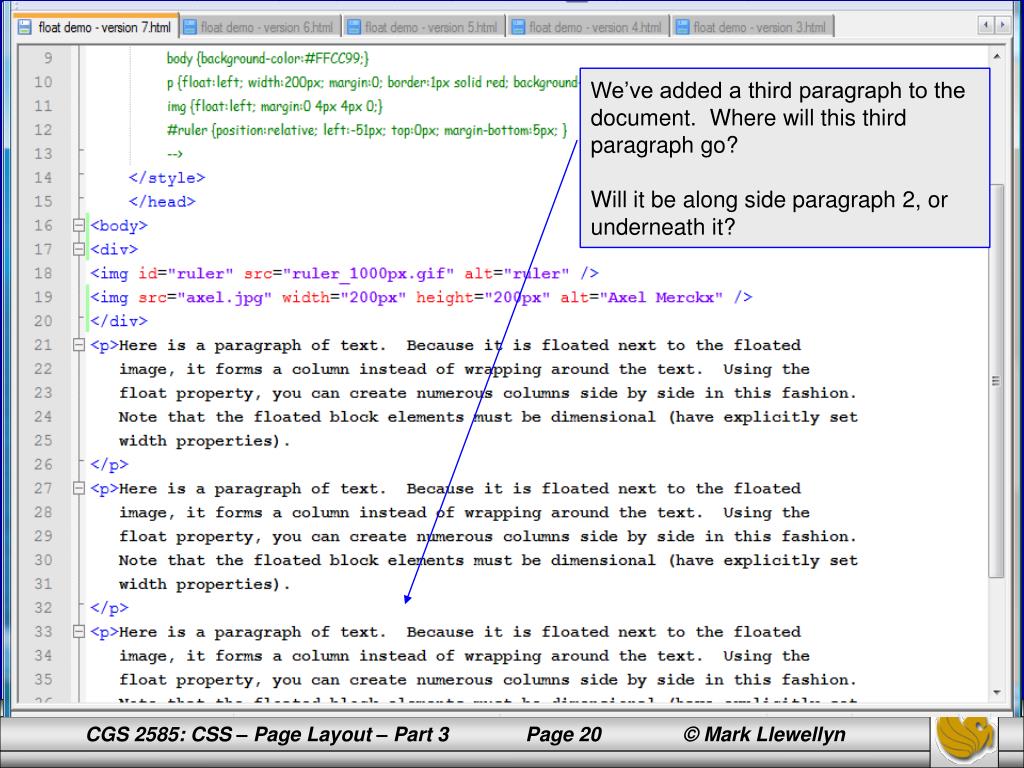The height and width of the screenshot is (768, 1024).
Task: Click the closing </div> tag on line 20
Action: tap(119, 321)
